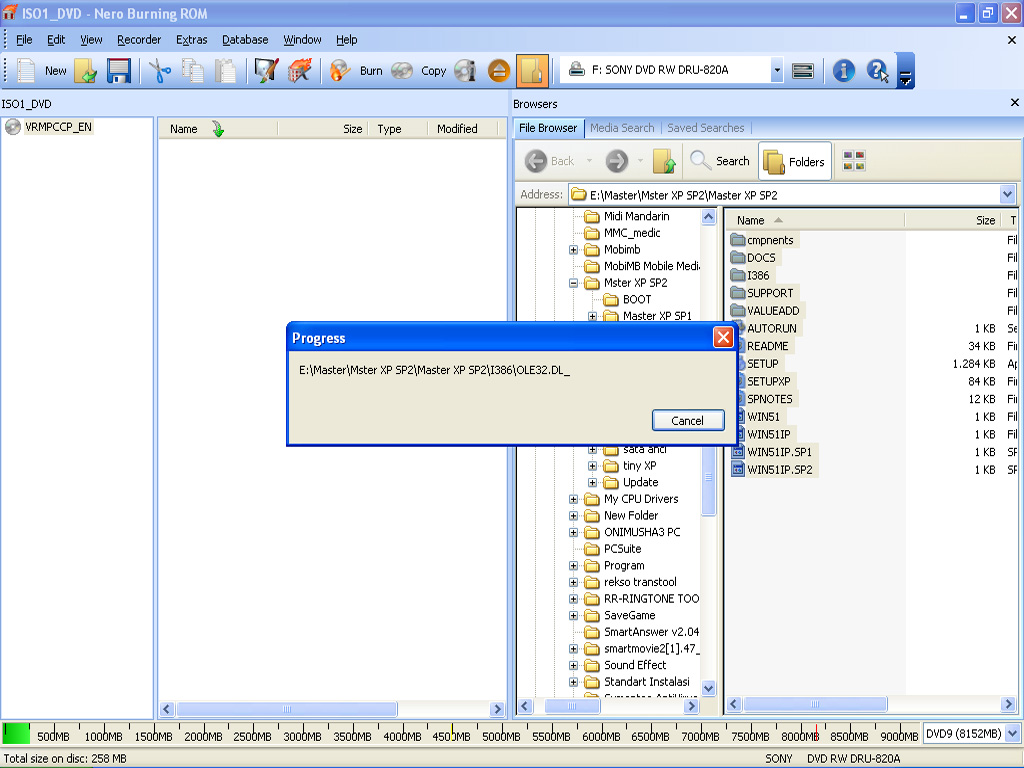Open the Database menu
The image size is (1024, 768).
(245, 40)
